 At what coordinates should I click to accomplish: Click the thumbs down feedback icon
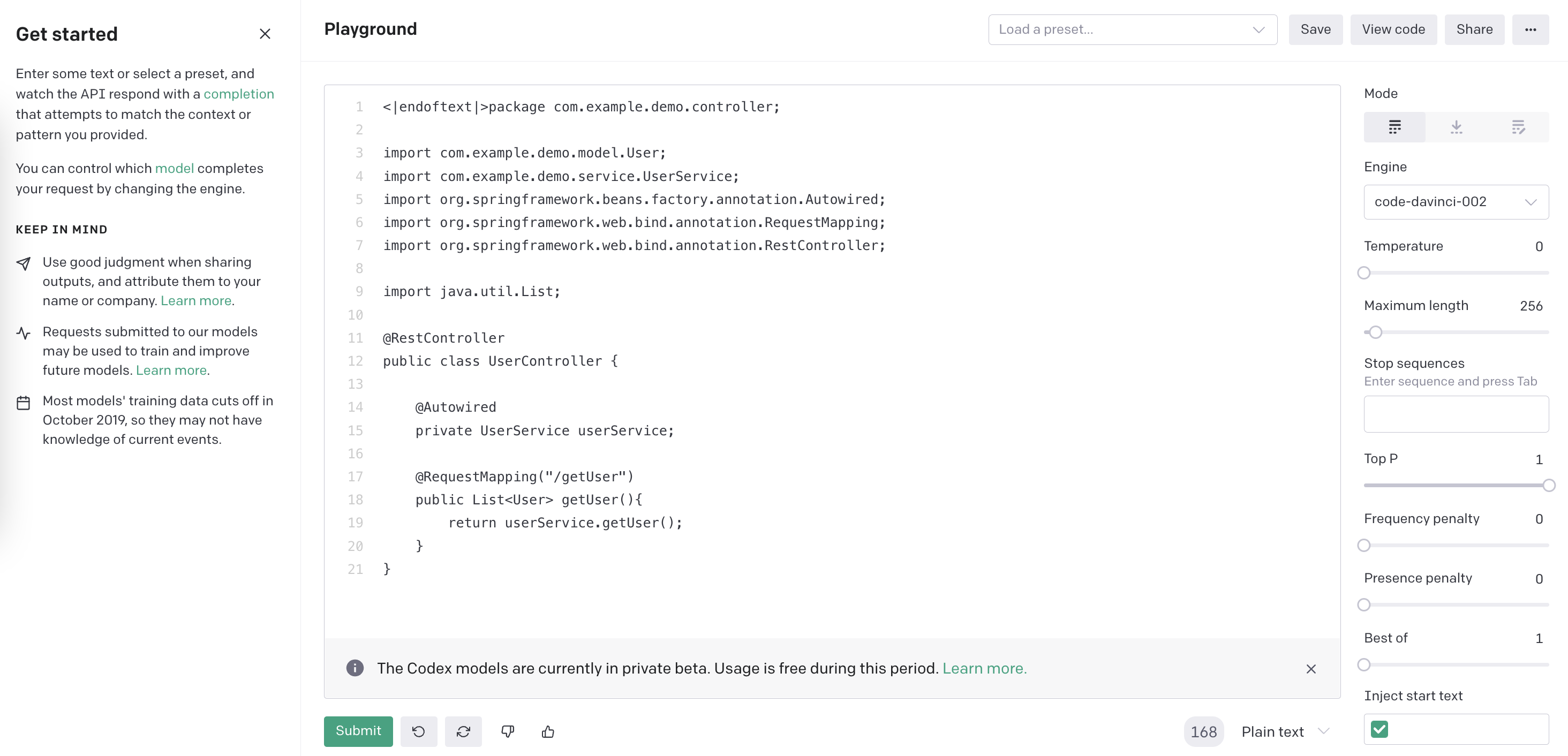[x=508, y=731]
